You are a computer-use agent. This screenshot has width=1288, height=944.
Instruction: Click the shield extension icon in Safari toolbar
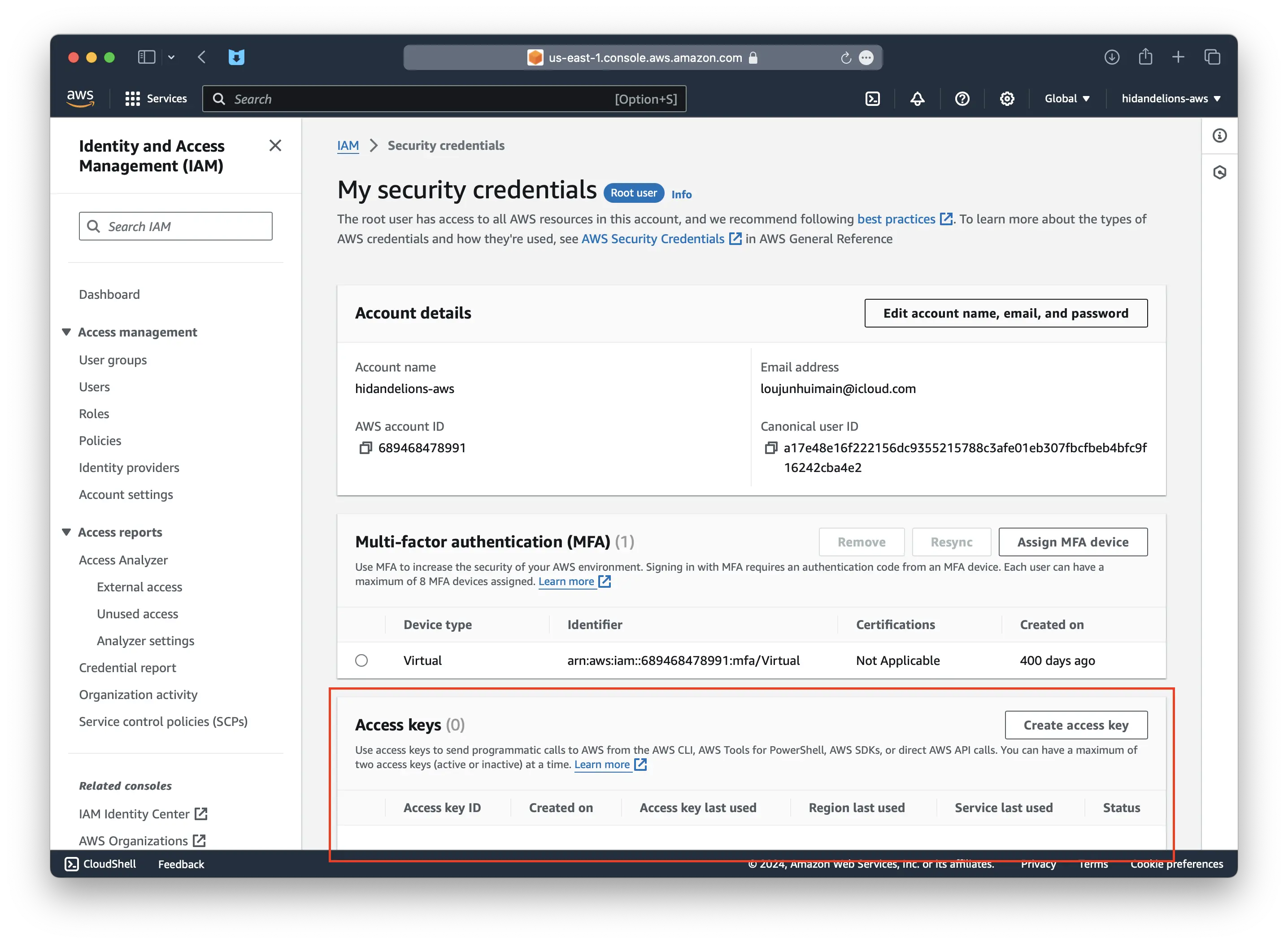(236, 57)
